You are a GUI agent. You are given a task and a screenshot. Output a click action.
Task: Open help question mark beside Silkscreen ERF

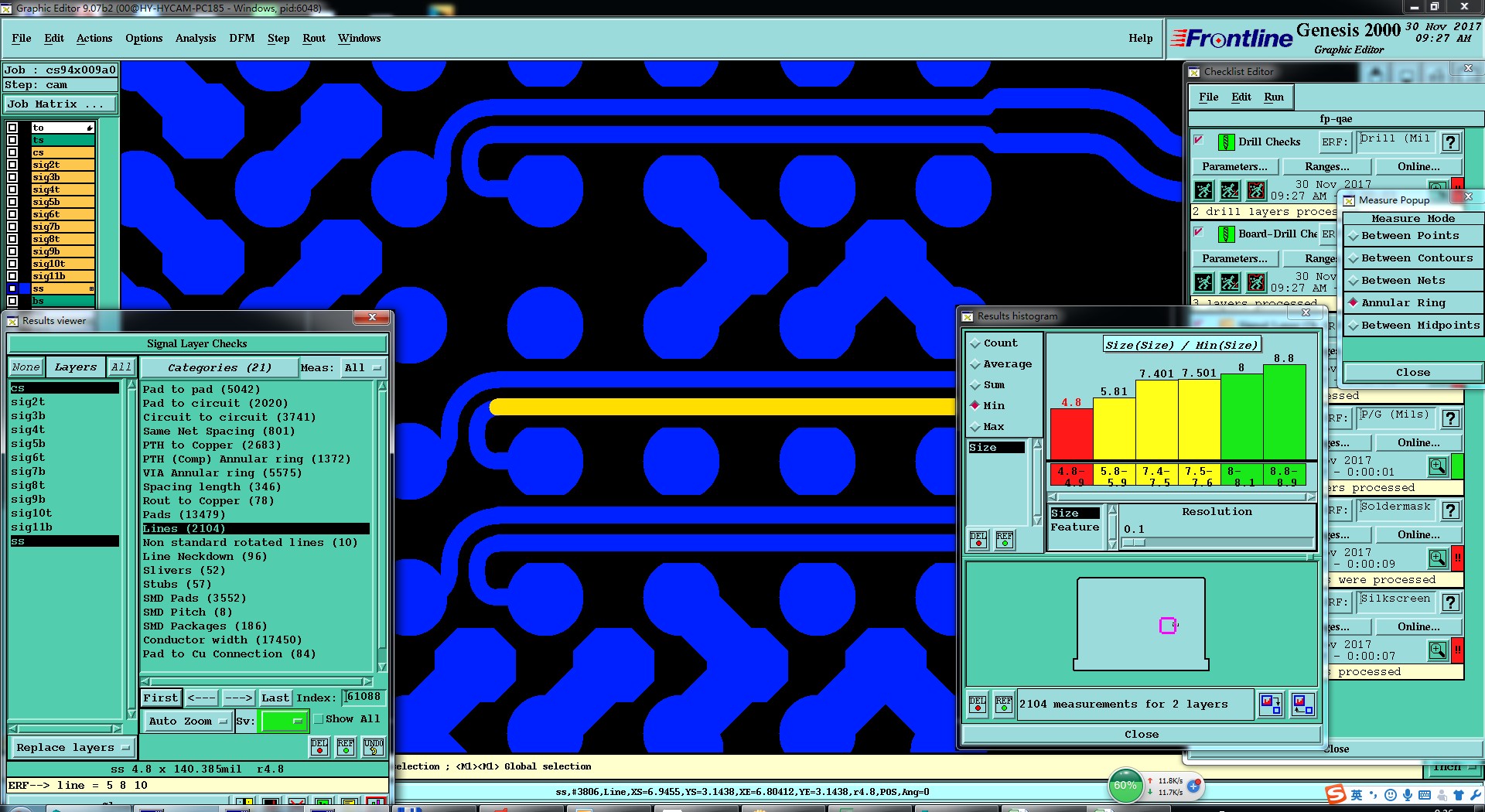(1451, 602)
